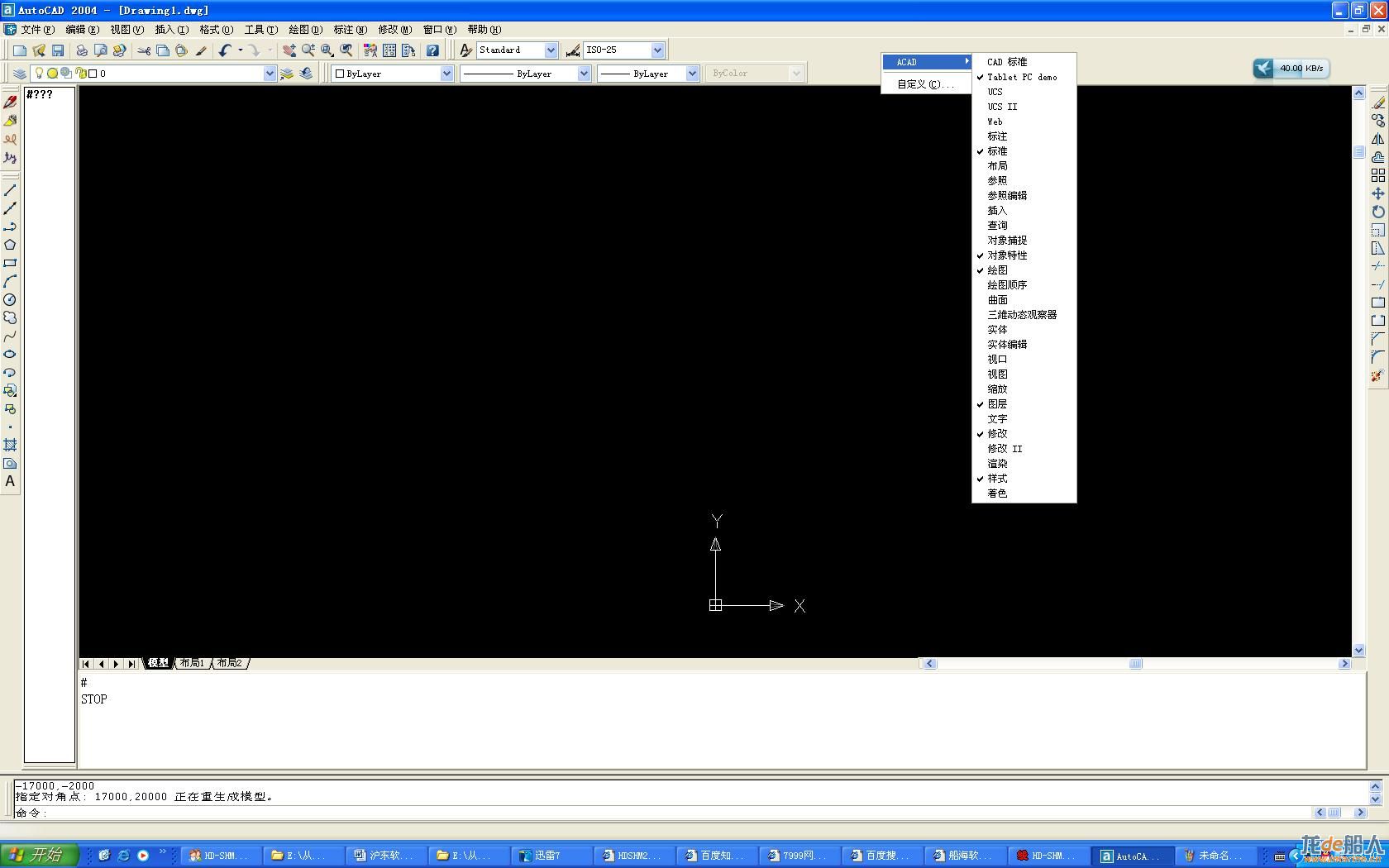Select the Move modify tool
Viewport: 1389px width, 868px height.
tap(1377, 193)
